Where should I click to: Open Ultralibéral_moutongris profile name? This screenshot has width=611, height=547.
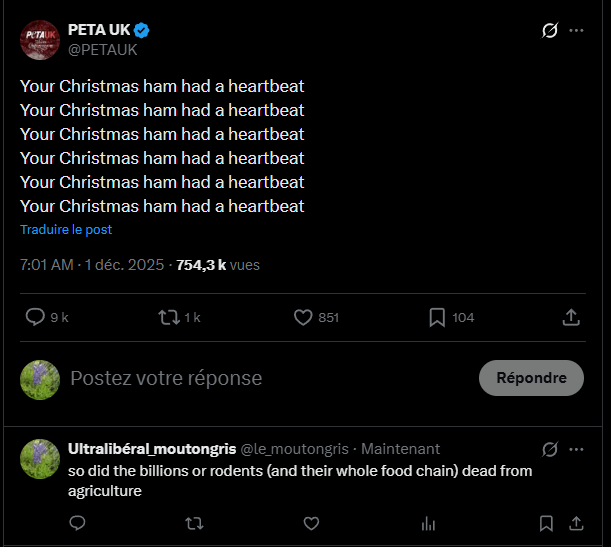coord(150,449)
